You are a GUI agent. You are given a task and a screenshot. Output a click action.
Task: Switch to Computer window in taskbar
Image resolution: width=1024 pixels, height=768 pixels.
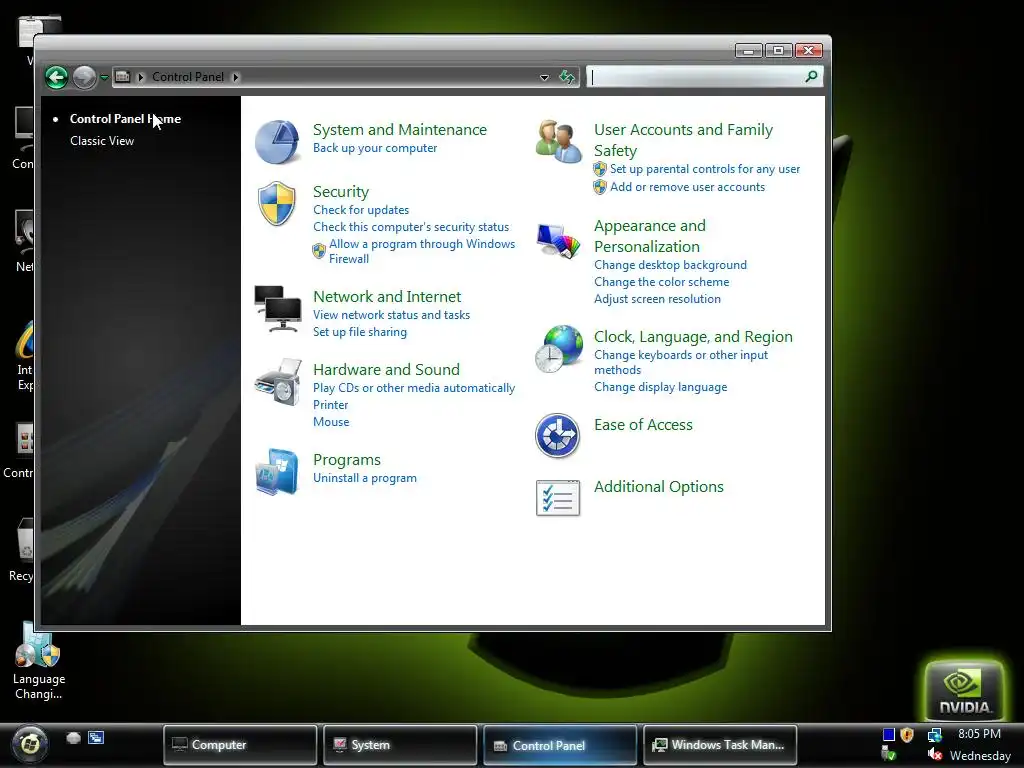[x=240, y=744]
